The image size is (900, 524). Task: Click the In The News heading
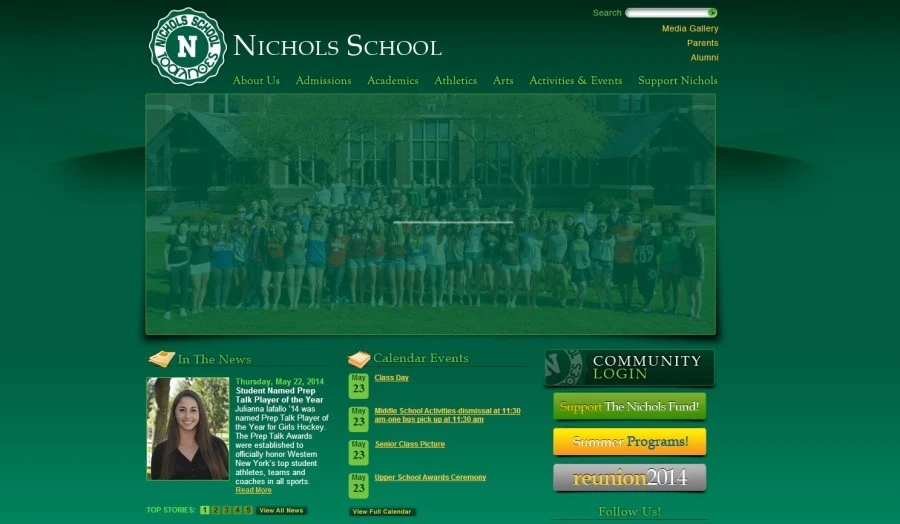point(215,359)
